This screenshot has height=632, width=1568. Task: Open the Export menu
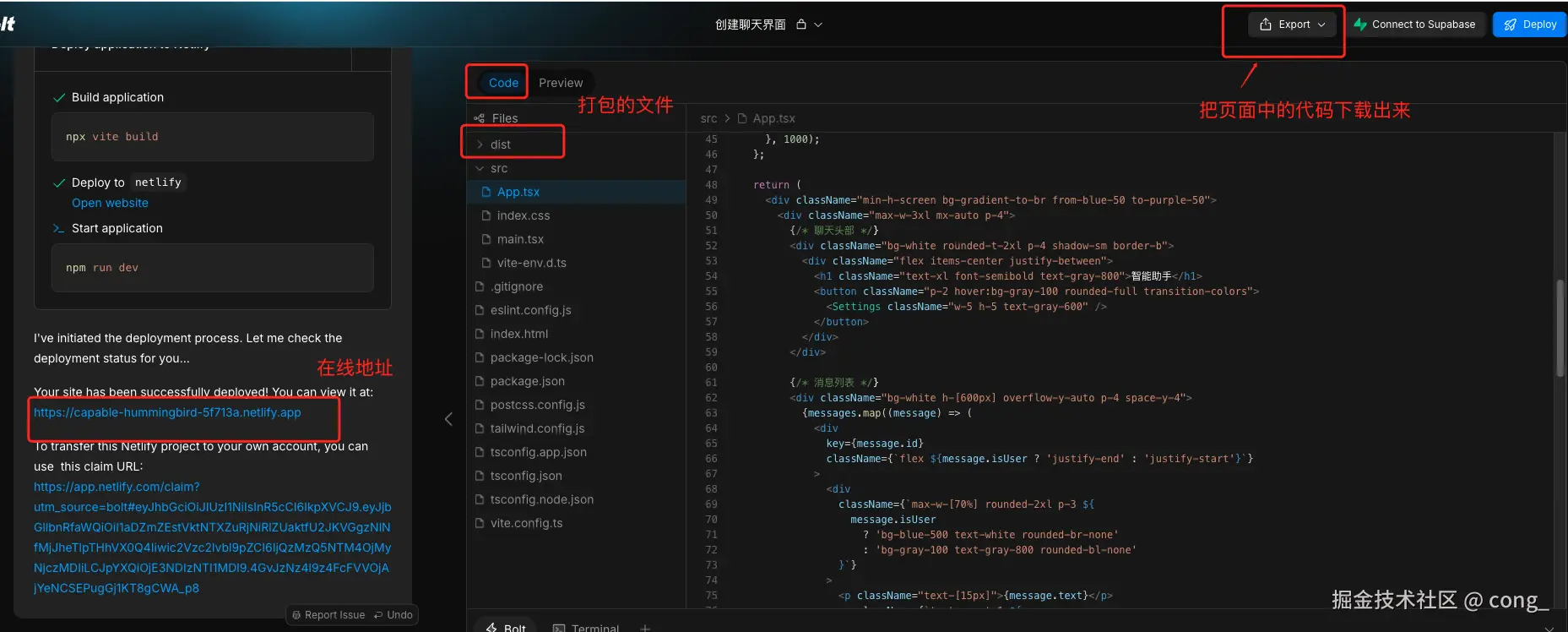[x=1292, y=25]
